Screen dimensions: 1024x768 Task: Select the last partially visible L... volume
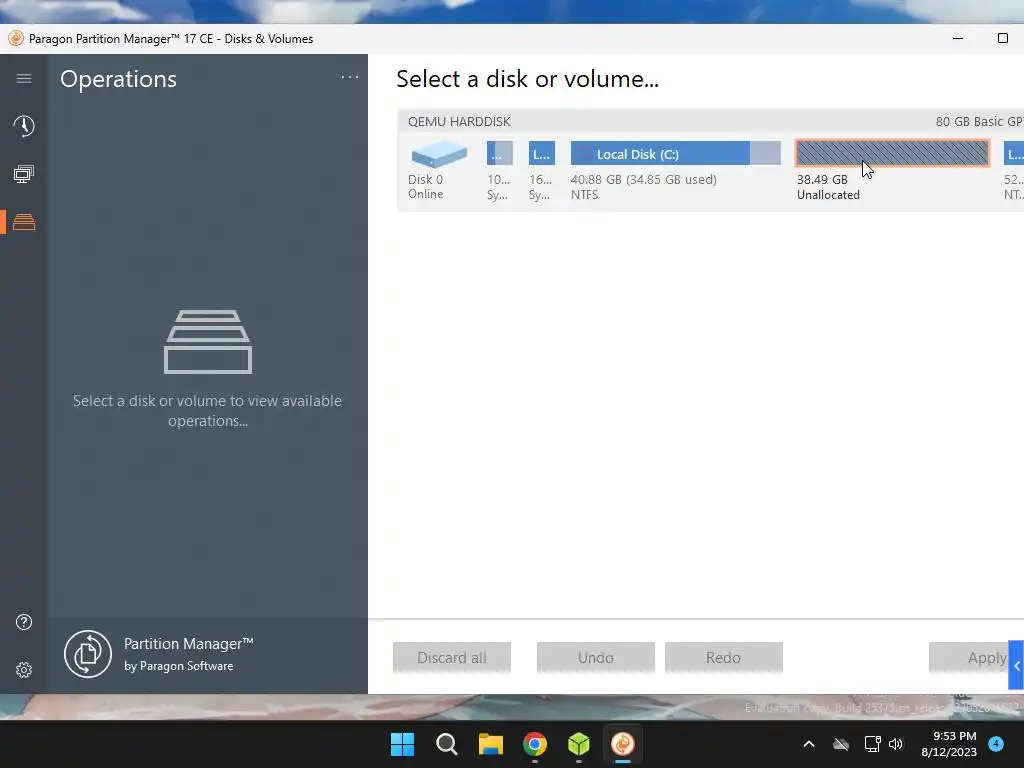point(1014,153)
